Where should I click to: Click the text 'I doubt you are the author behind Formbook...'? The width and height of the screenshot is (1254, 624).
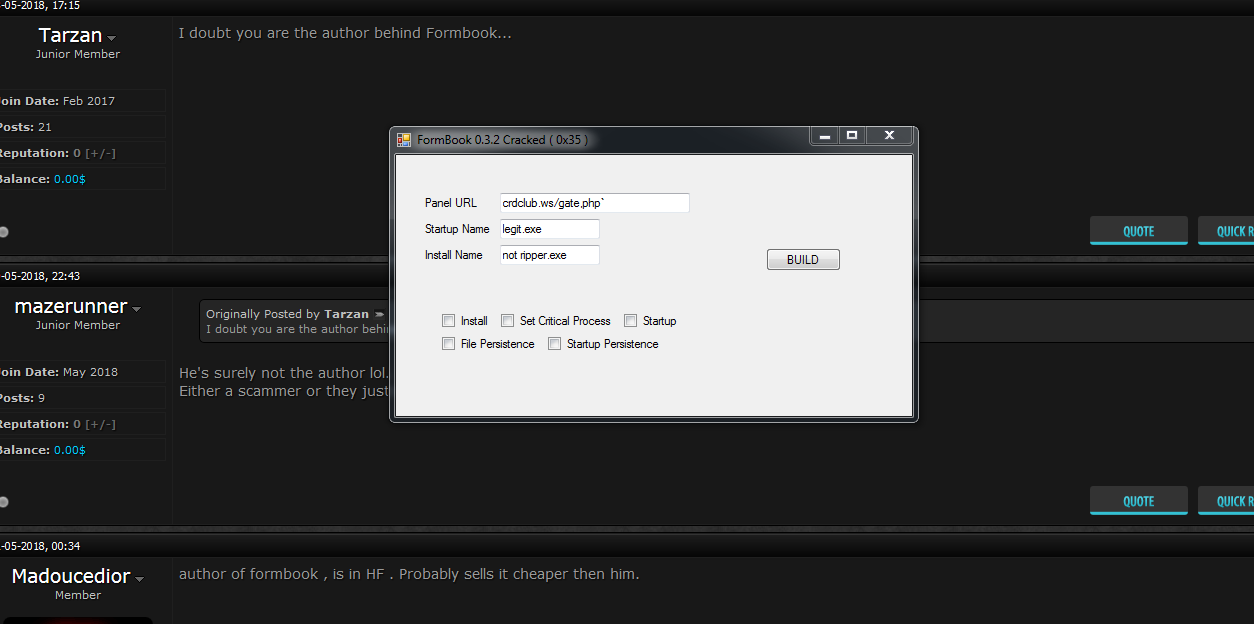click(x=345, y=33)
